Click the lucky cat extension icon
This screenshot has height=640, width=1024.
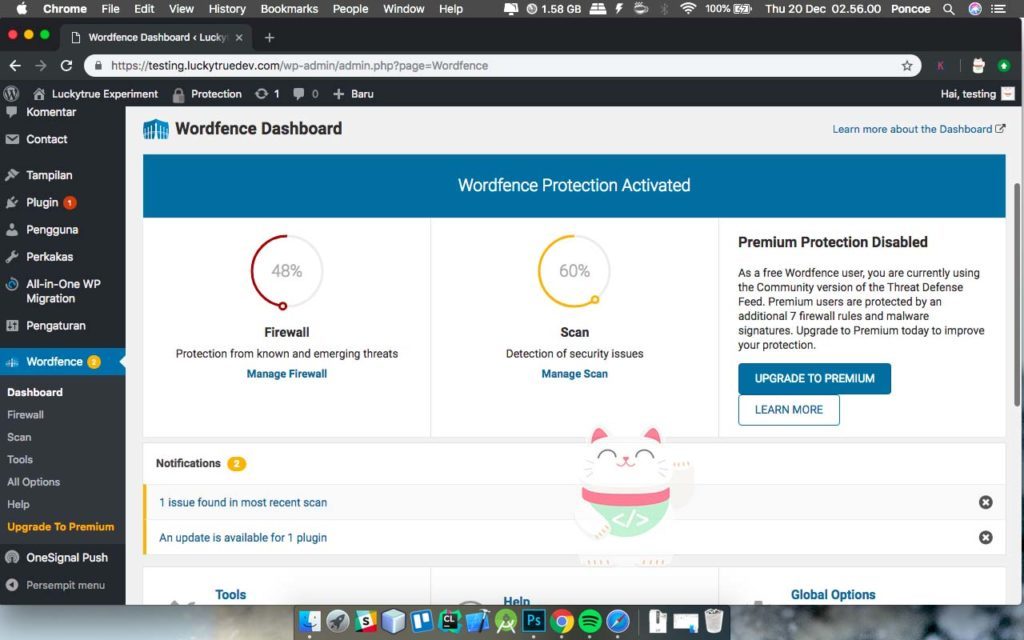pos(978,65)
